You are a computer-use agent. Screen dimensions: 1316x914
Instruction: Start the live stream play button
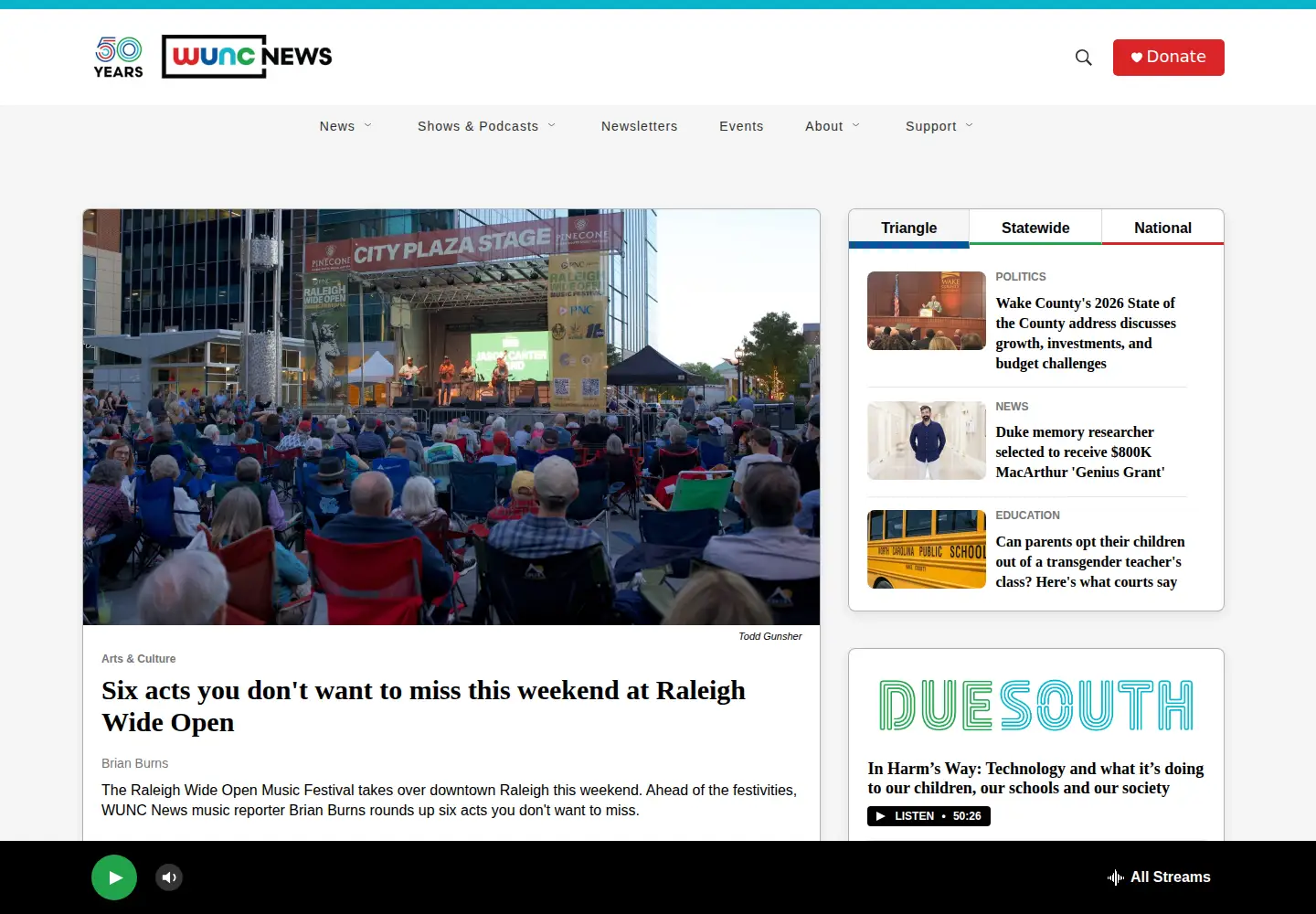pyautogui.click(x=114, y=877)
